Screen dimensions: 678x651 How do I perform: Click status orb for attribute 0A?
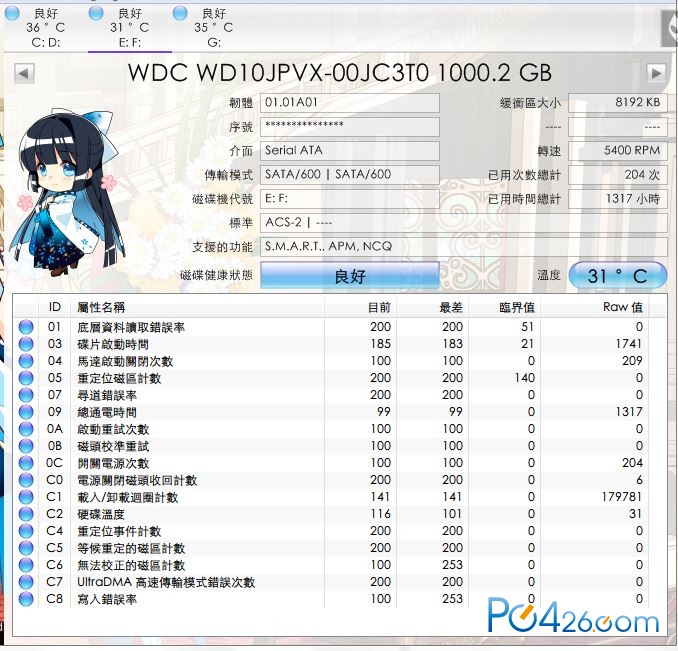(x=26, y=429)
